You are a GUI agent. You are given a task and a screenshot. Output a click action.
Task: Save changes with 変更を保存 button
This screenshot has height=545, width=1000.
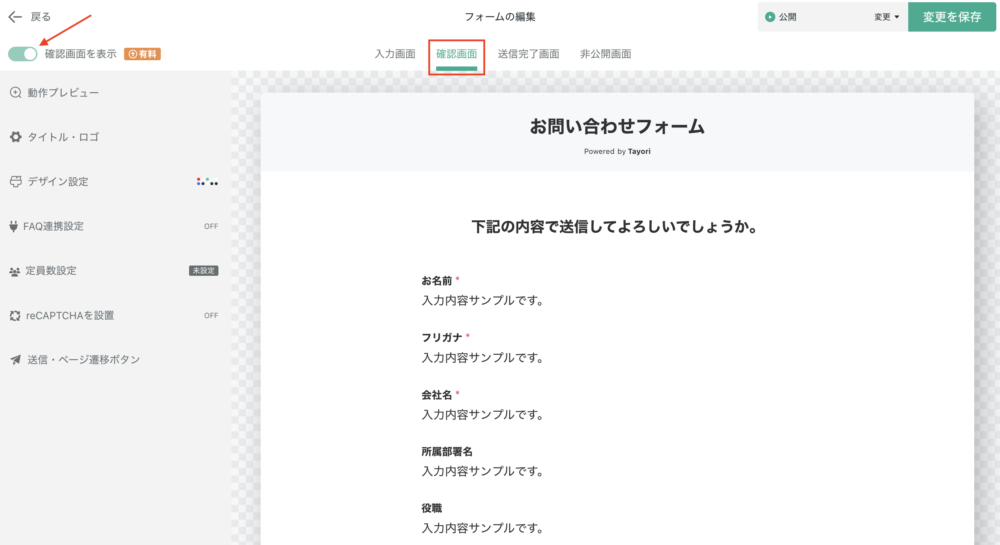tap(952, 17)
